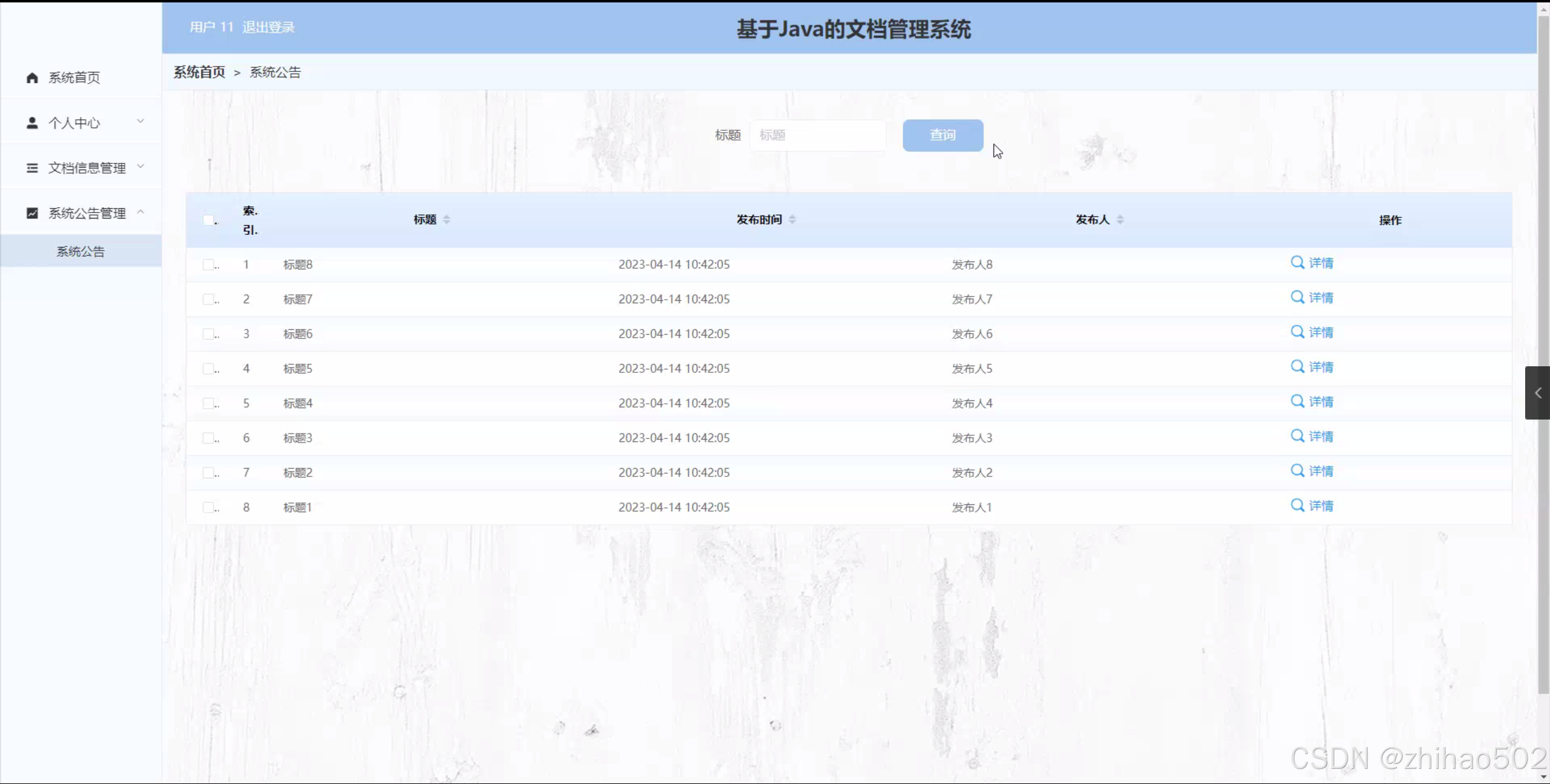This screenshot has height=784, width=1550.
Task: Click 系统首页 in the breadcrumb
Action: (199, 71)
